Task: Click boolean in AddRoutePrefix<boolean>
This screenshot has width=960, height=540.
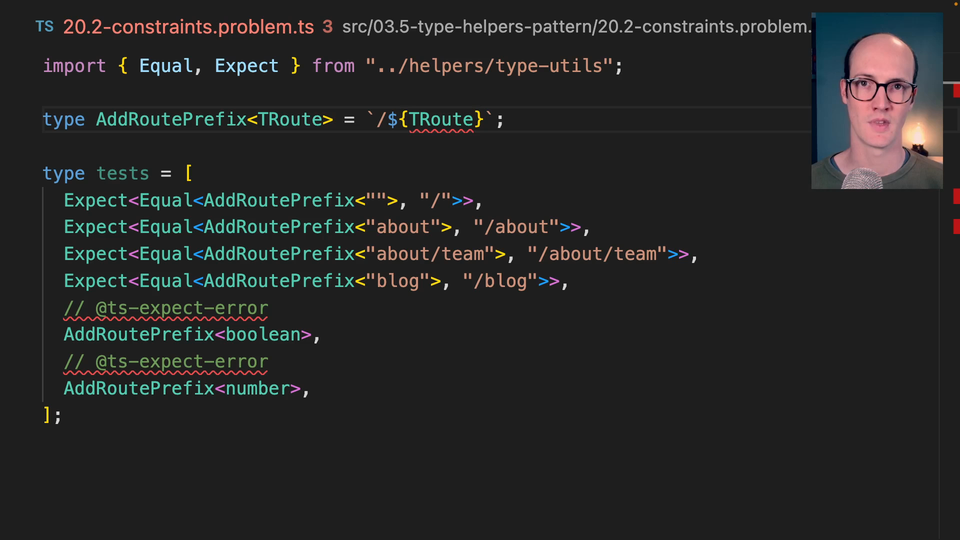Action: click(x=263, y=335)
